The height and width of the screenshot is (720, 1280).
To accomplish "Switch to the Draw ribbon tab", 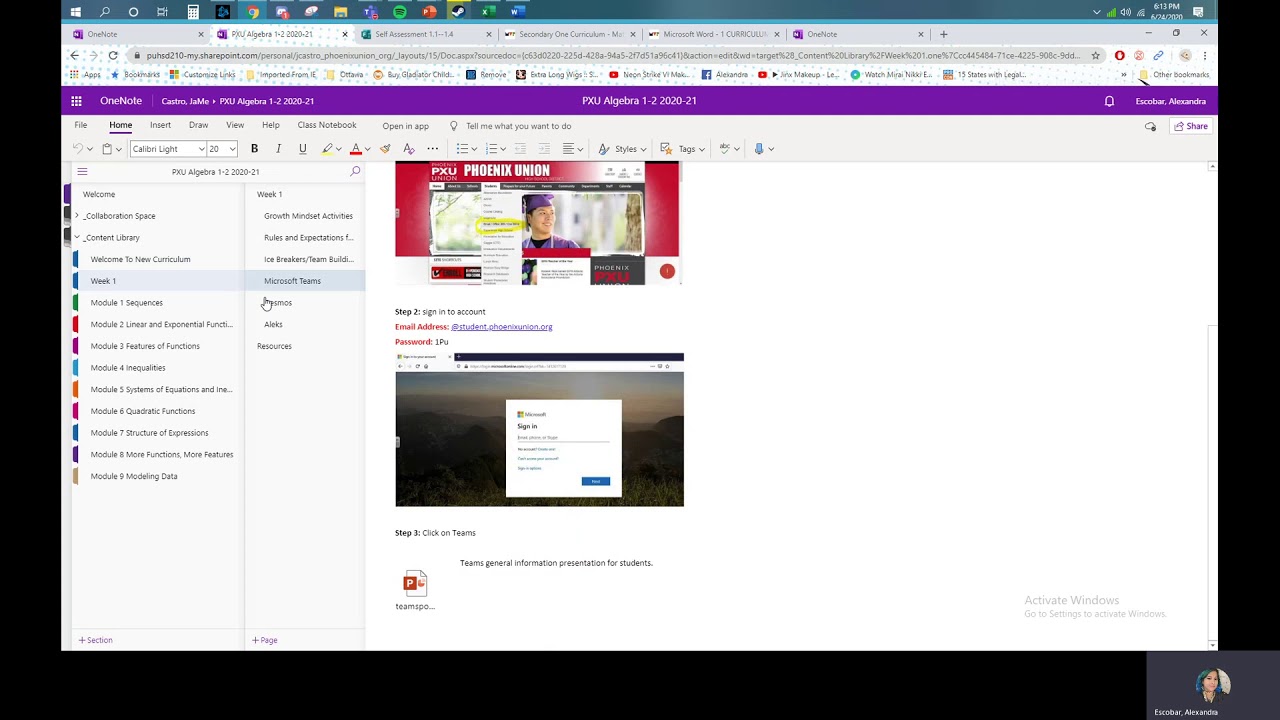I will coord(198,126).
